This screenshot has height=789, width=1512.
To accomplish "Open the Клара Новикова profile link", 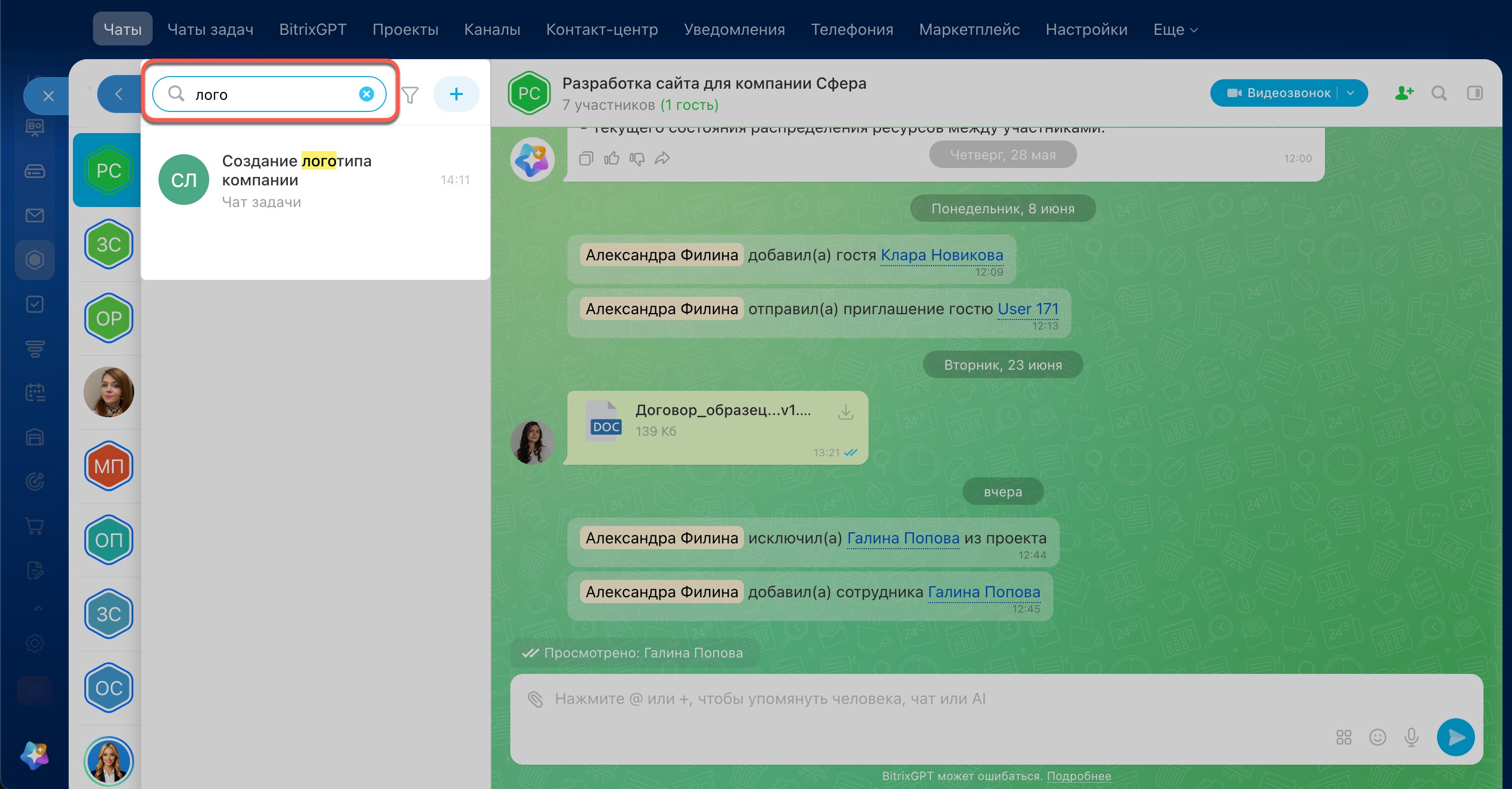I will click(x=941, y=255).
